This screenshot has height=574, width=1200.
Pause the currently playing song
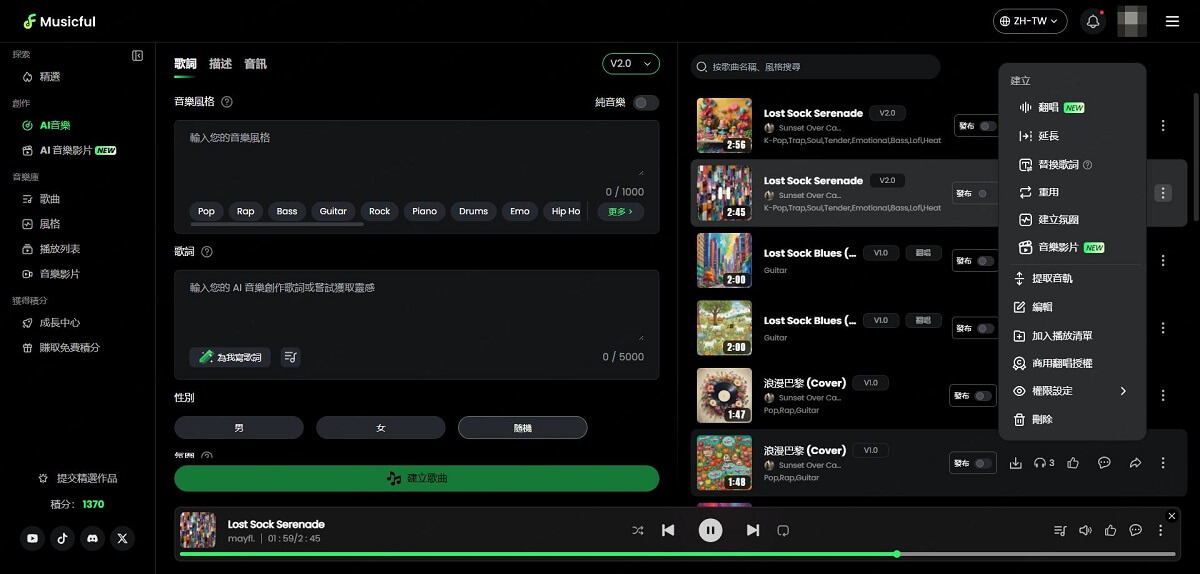(710, 530)
